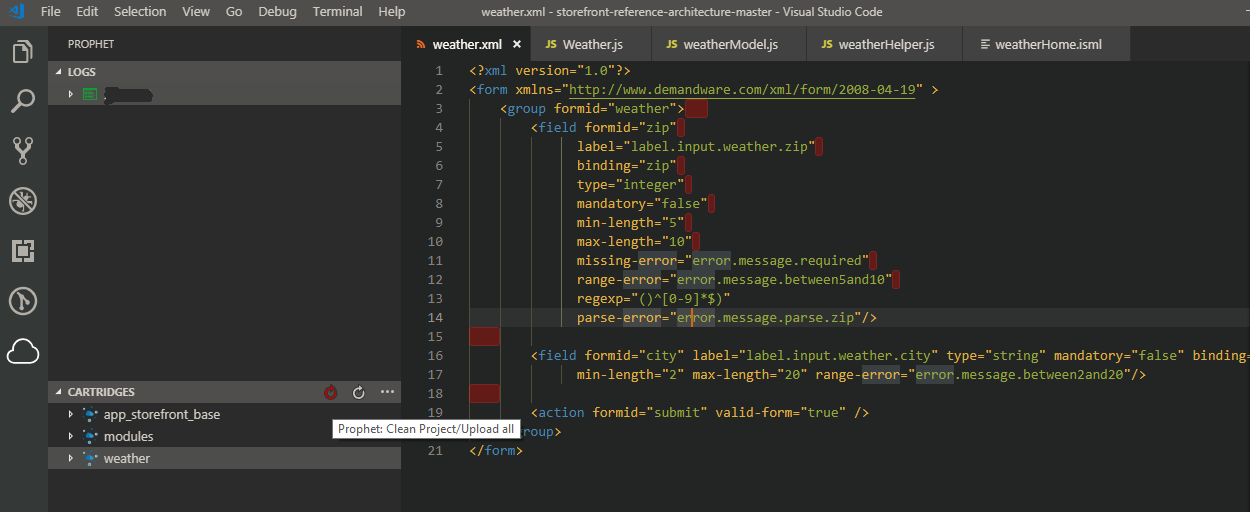Select the app_storefront_base row

click(x=224, y=415)
